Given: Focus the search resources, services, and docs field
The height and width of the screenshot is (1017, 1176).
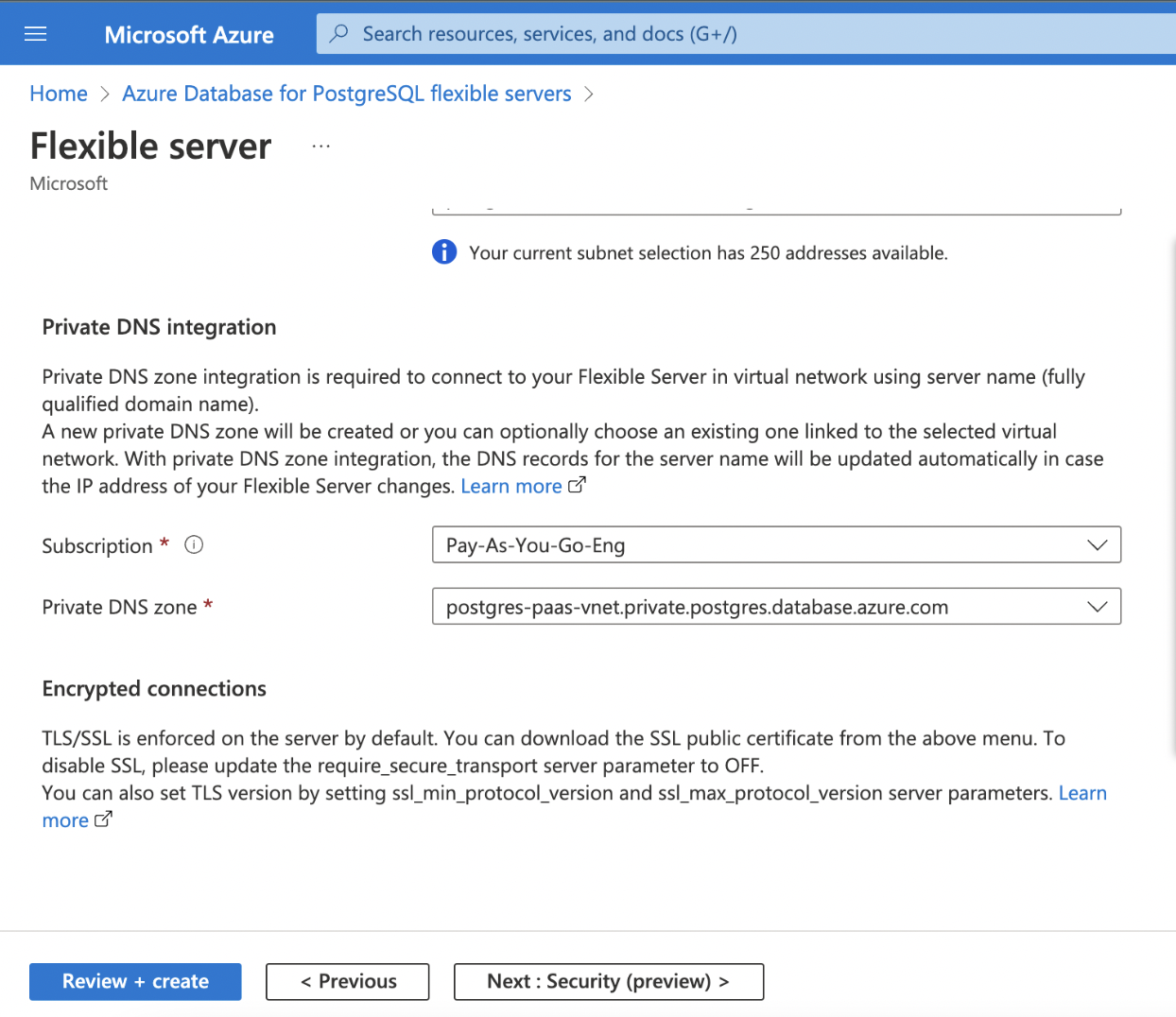Looking at the screenshot, I should click(x=746, y=34).
